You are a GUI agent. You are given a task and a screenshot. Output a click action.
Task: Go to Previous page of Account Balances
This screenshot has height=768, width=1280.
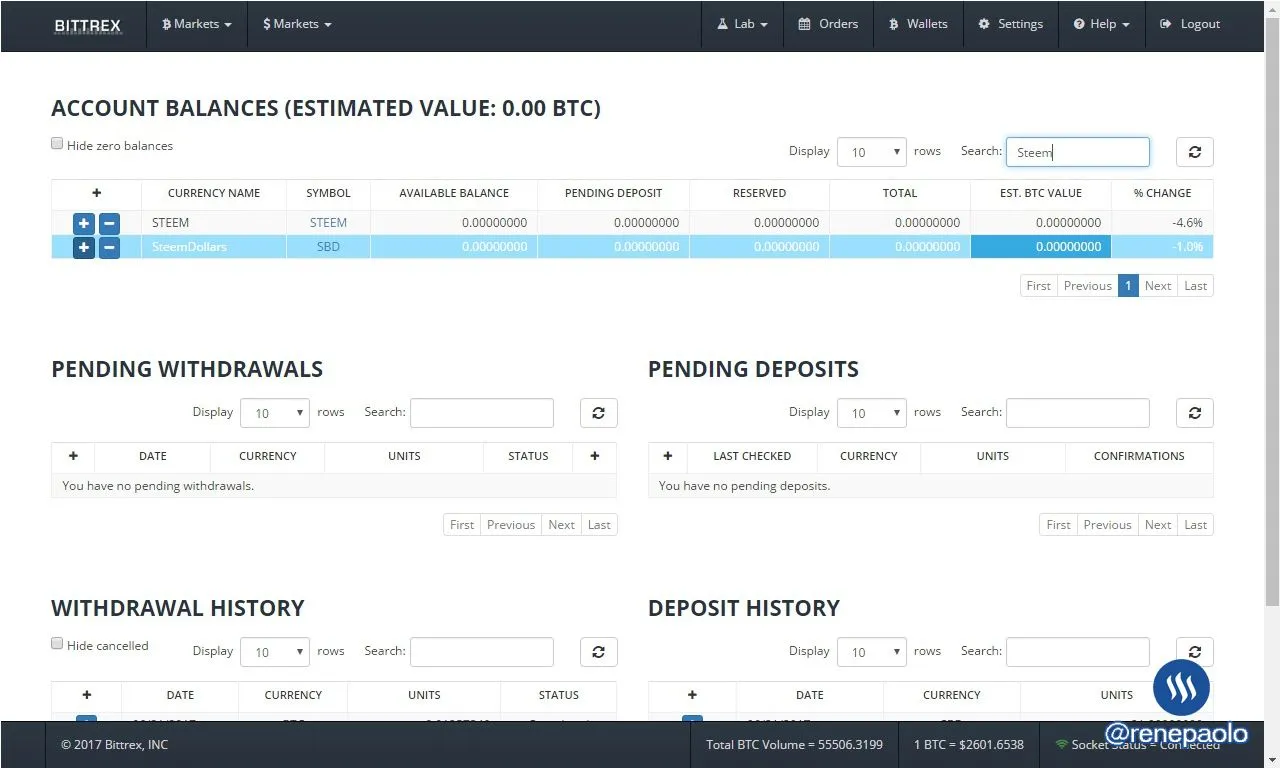pos(1087,286)
